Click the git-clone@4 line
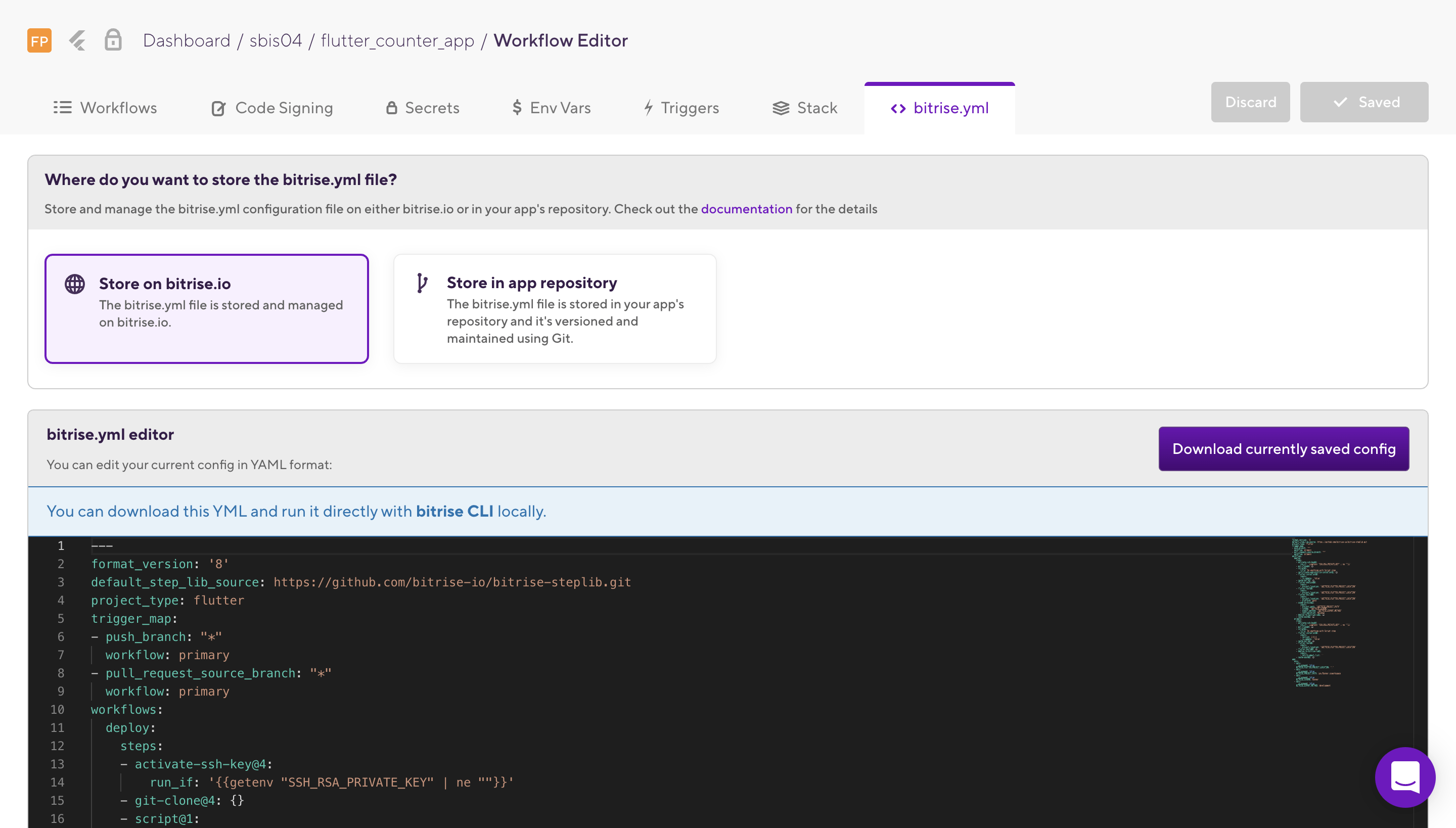Screen dimensions: 1456x828 (182, 800)
